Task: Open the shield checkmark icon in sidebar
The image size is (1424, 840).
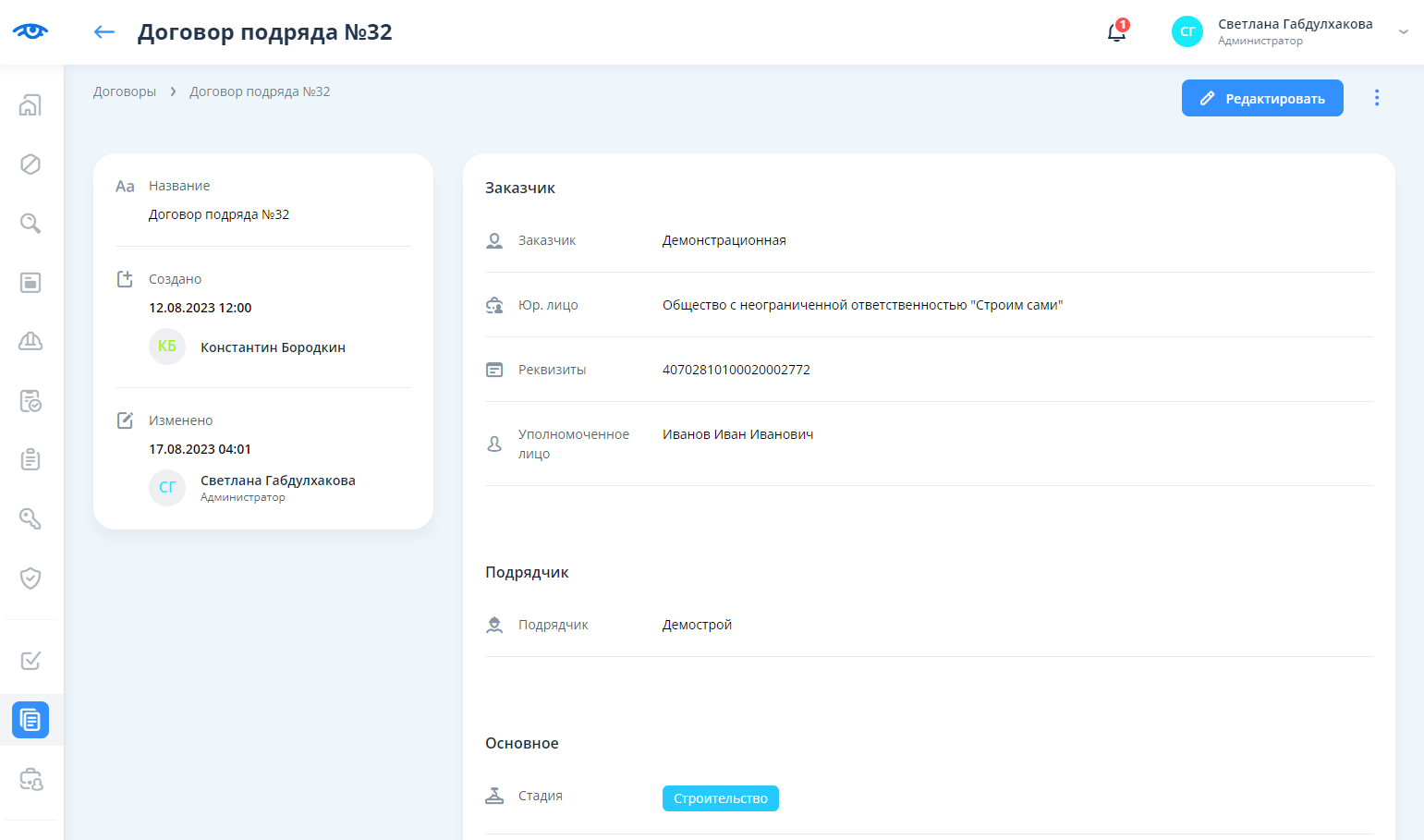Action: click(30, 578)
